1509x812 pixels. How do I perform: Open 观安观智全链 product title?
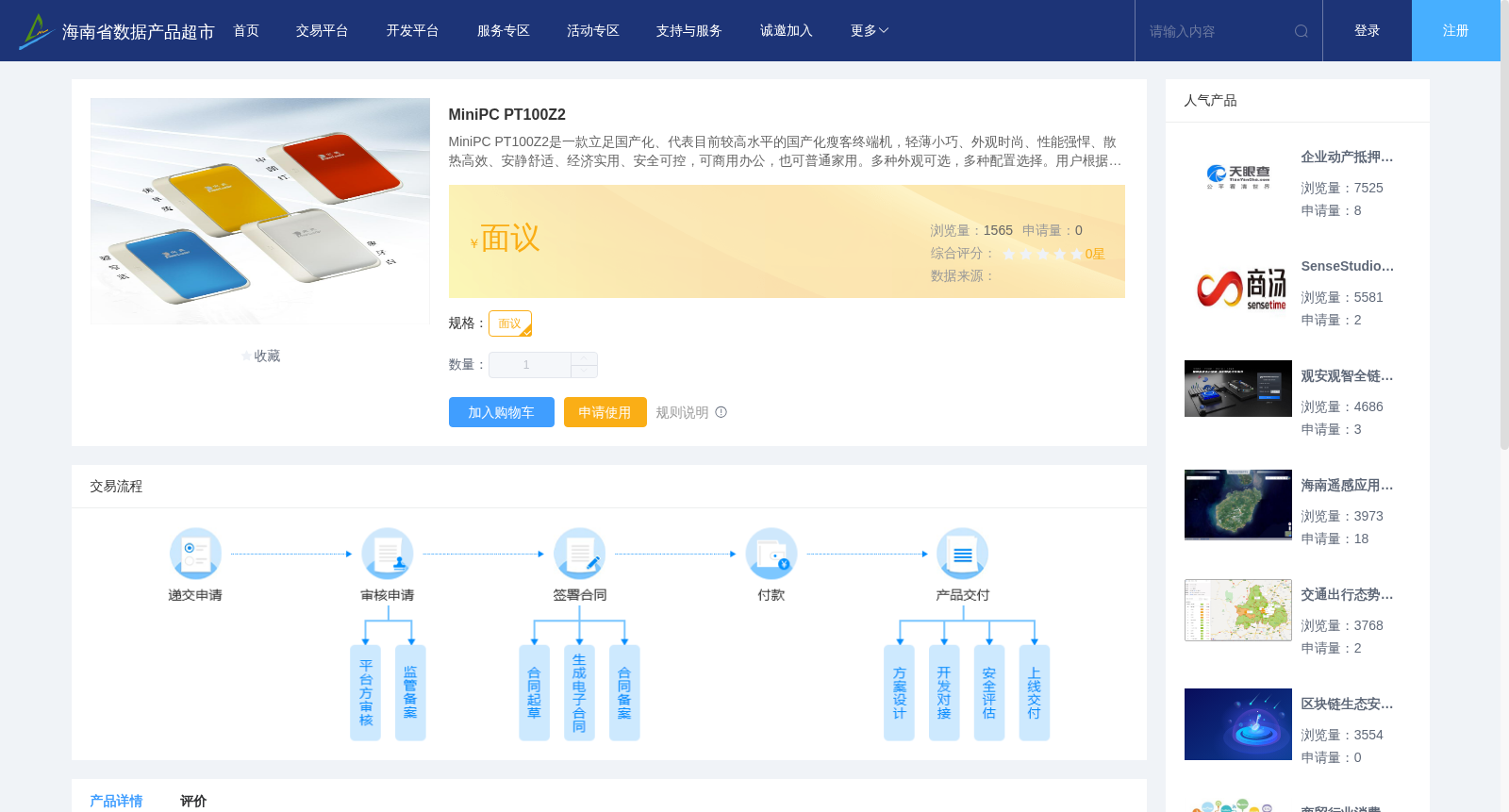1347,376
